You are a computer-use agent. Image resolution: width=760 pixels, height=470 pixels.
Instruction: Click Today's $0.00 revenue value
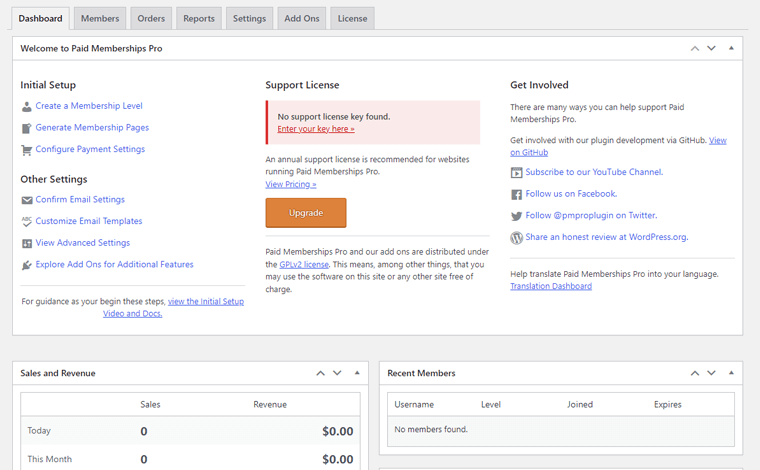[337, 431]
